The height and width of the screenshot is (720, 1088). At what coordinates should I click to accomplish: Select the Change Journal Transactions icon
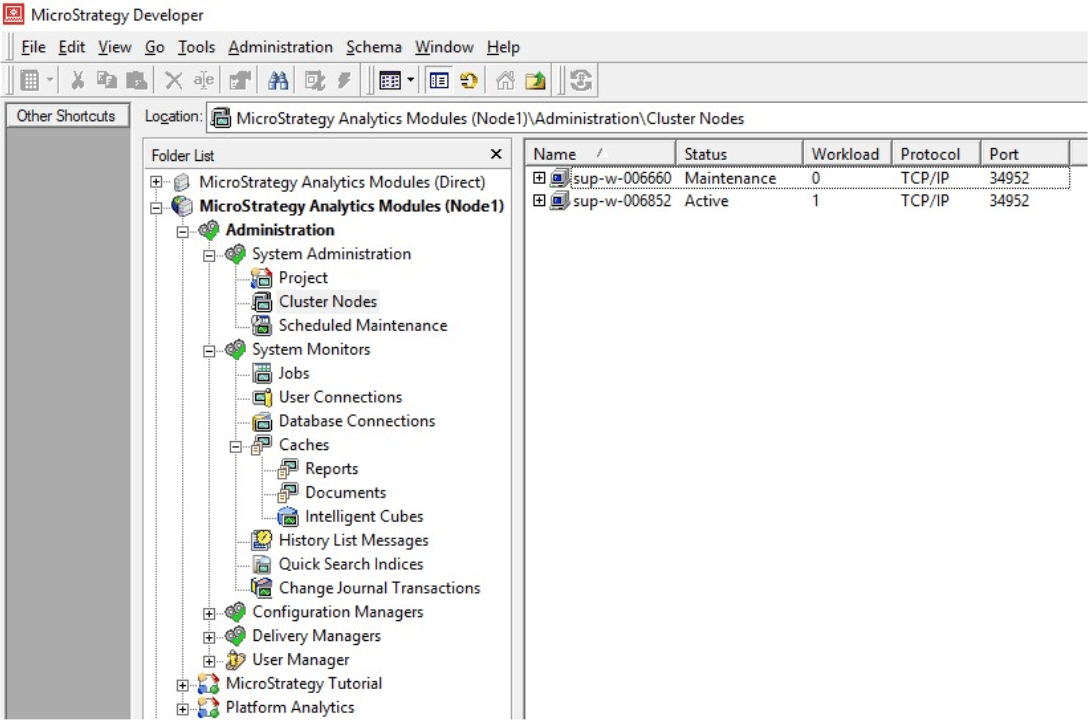[262, 588]
